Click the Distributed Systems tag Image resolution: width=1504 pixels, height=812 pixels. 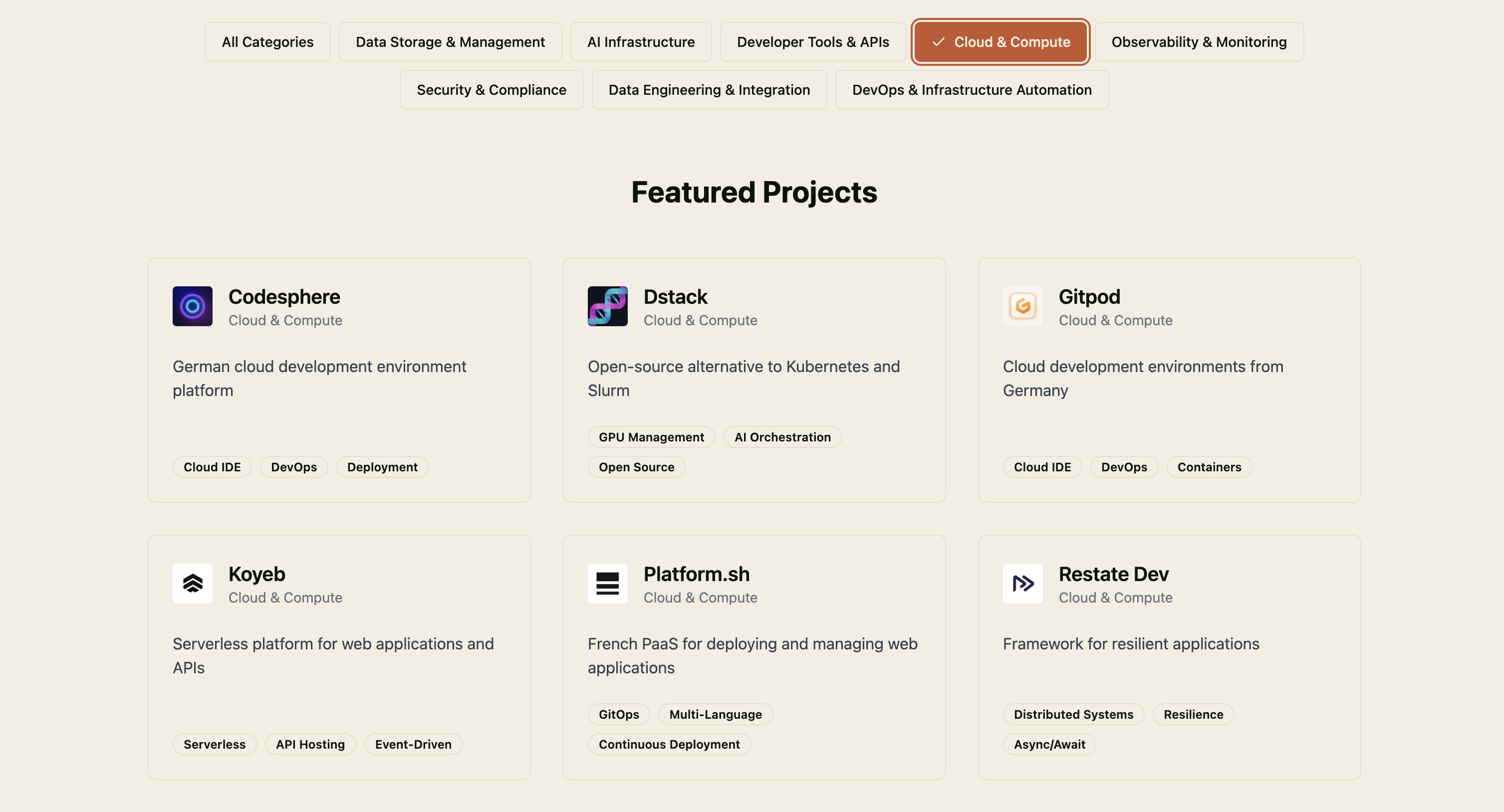coord(1073,715)
